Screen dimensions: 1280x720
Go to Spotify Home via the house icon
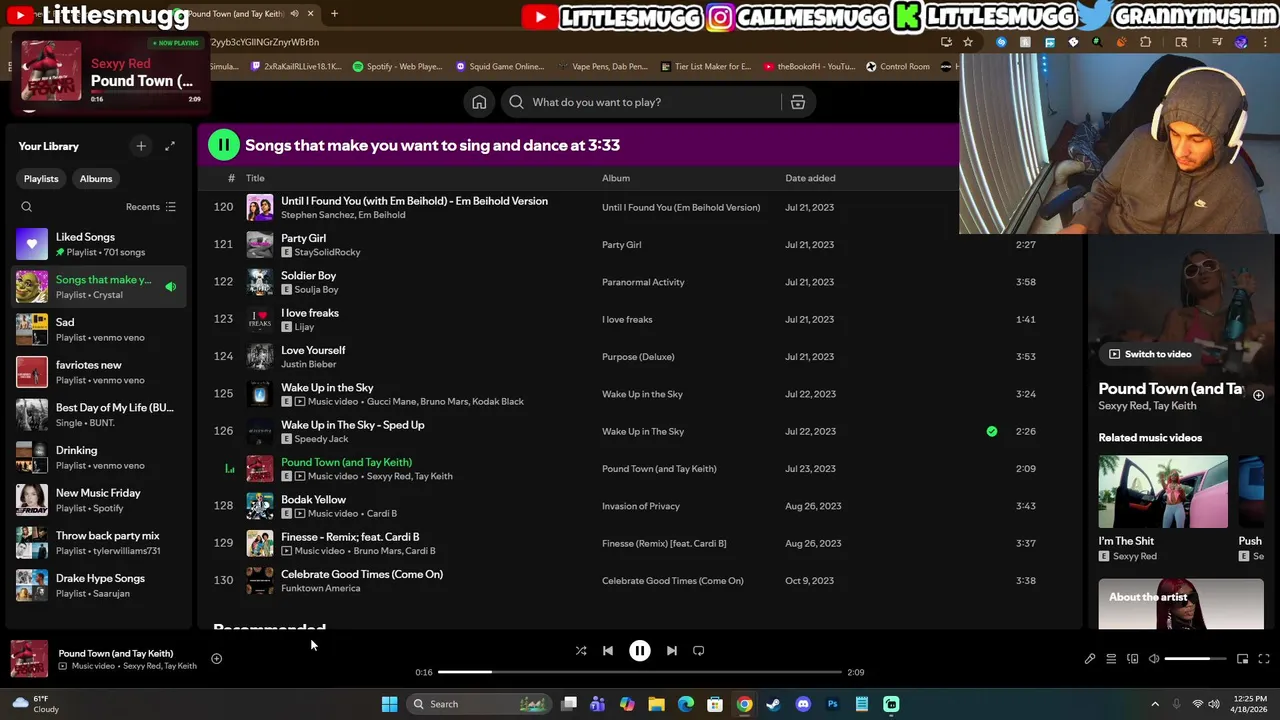pyautogui.click(x=479, y=102)
